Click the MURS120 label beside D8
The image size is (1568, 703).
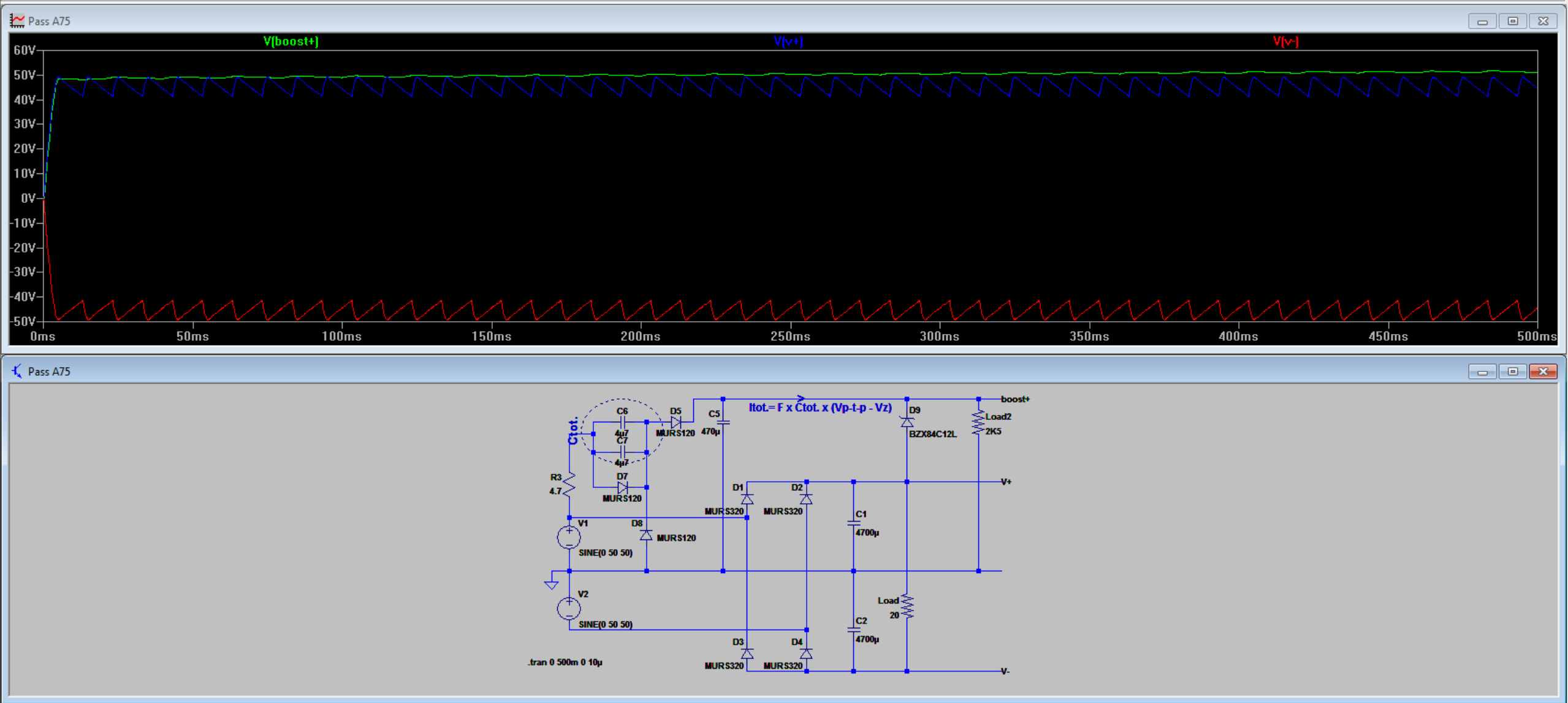click(x=676, y=538)
